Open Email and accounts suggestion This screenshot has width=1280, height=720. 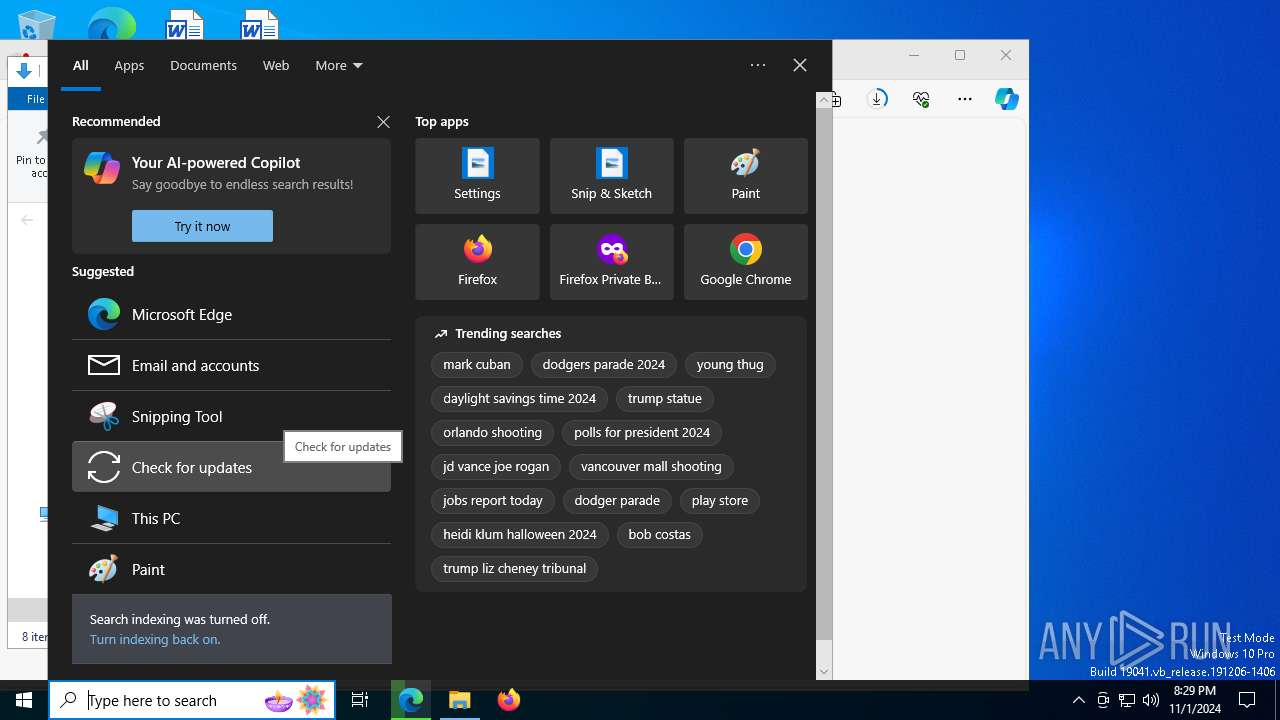pos(231,365)
